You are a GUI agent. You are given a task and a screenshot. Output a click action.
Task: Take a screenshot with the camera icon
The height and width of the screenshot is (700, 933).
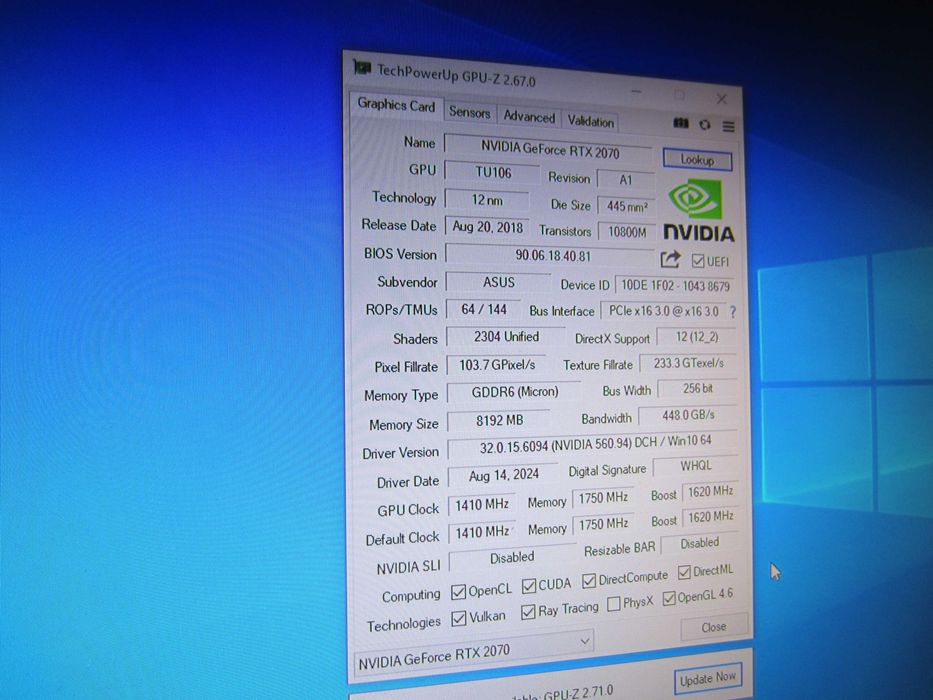click(x=681, y=123)
